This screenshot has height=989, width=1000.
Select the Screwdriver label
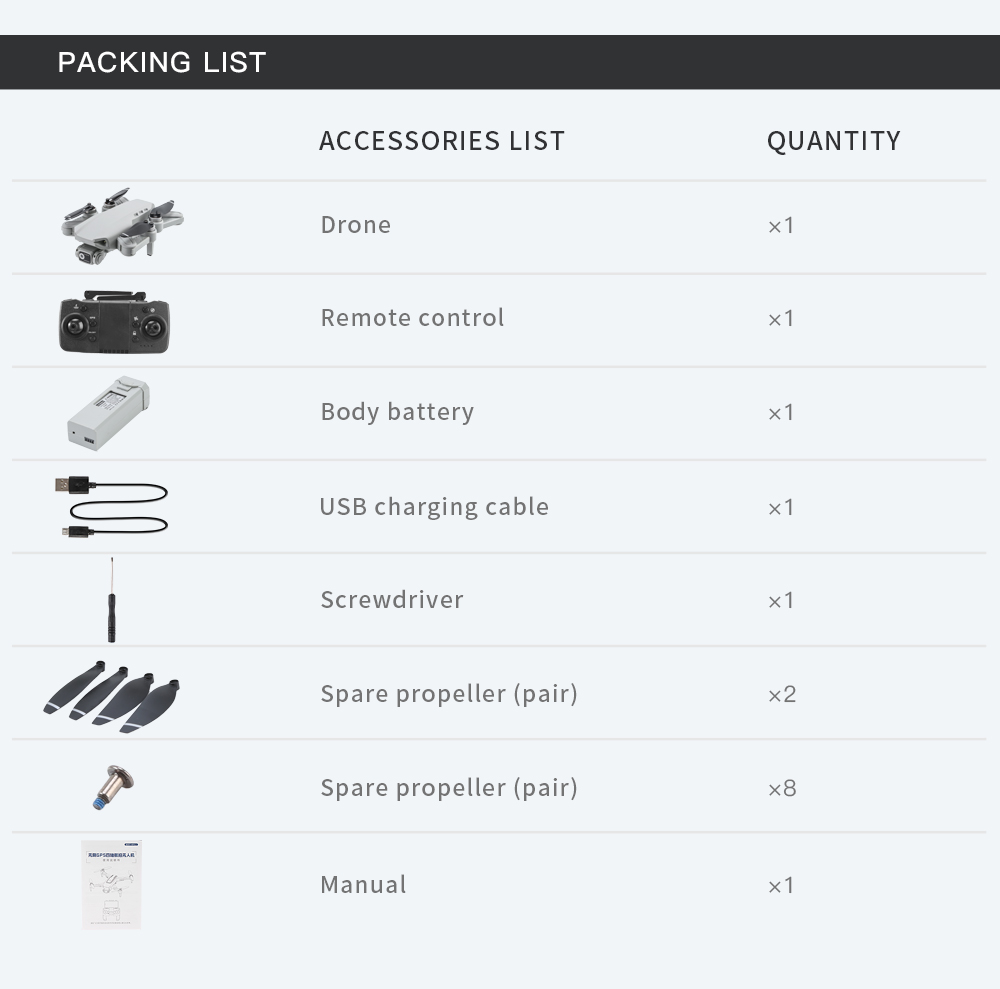392,599
